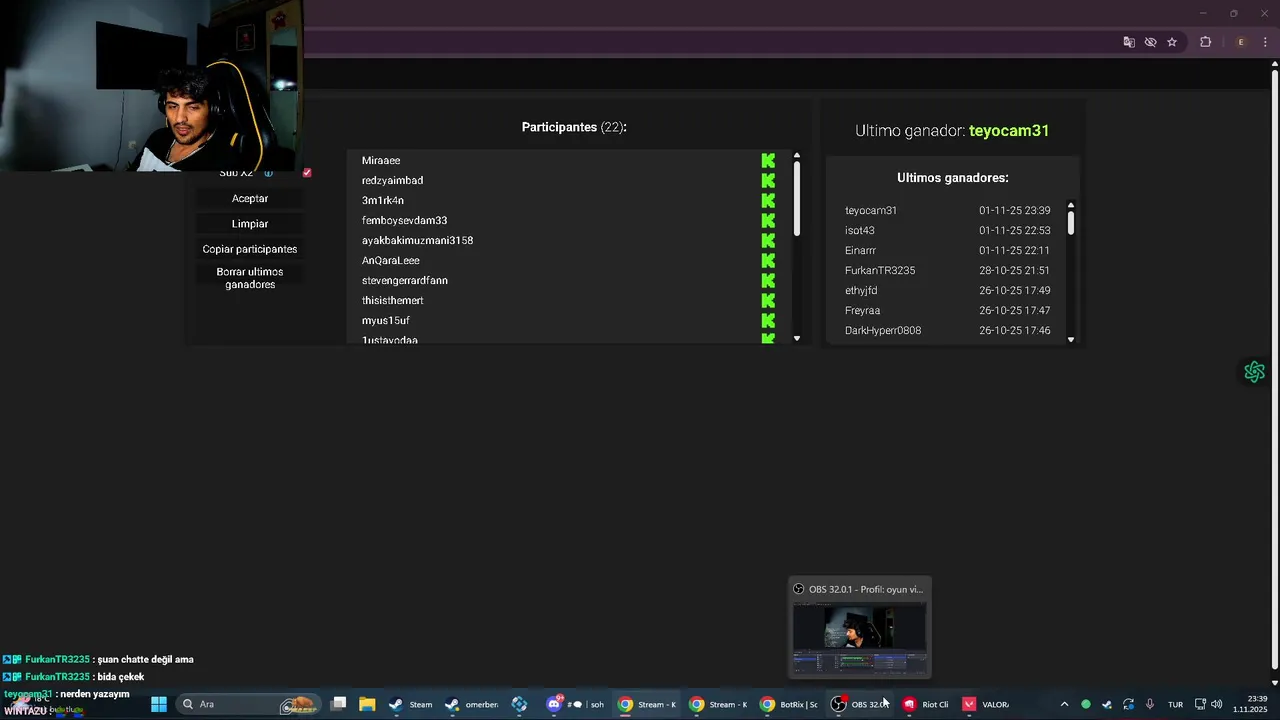Click the Kick icon beside thisisthemert

[x=768, y=300]
